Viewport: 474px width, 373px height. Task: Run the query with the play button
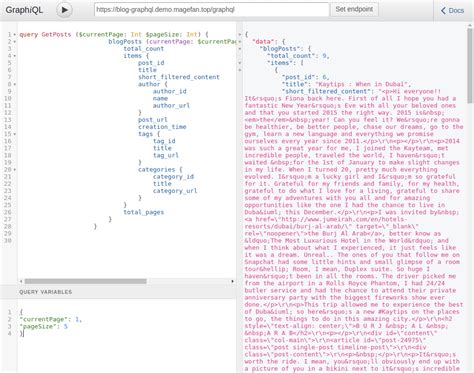(x=64, y=10)
